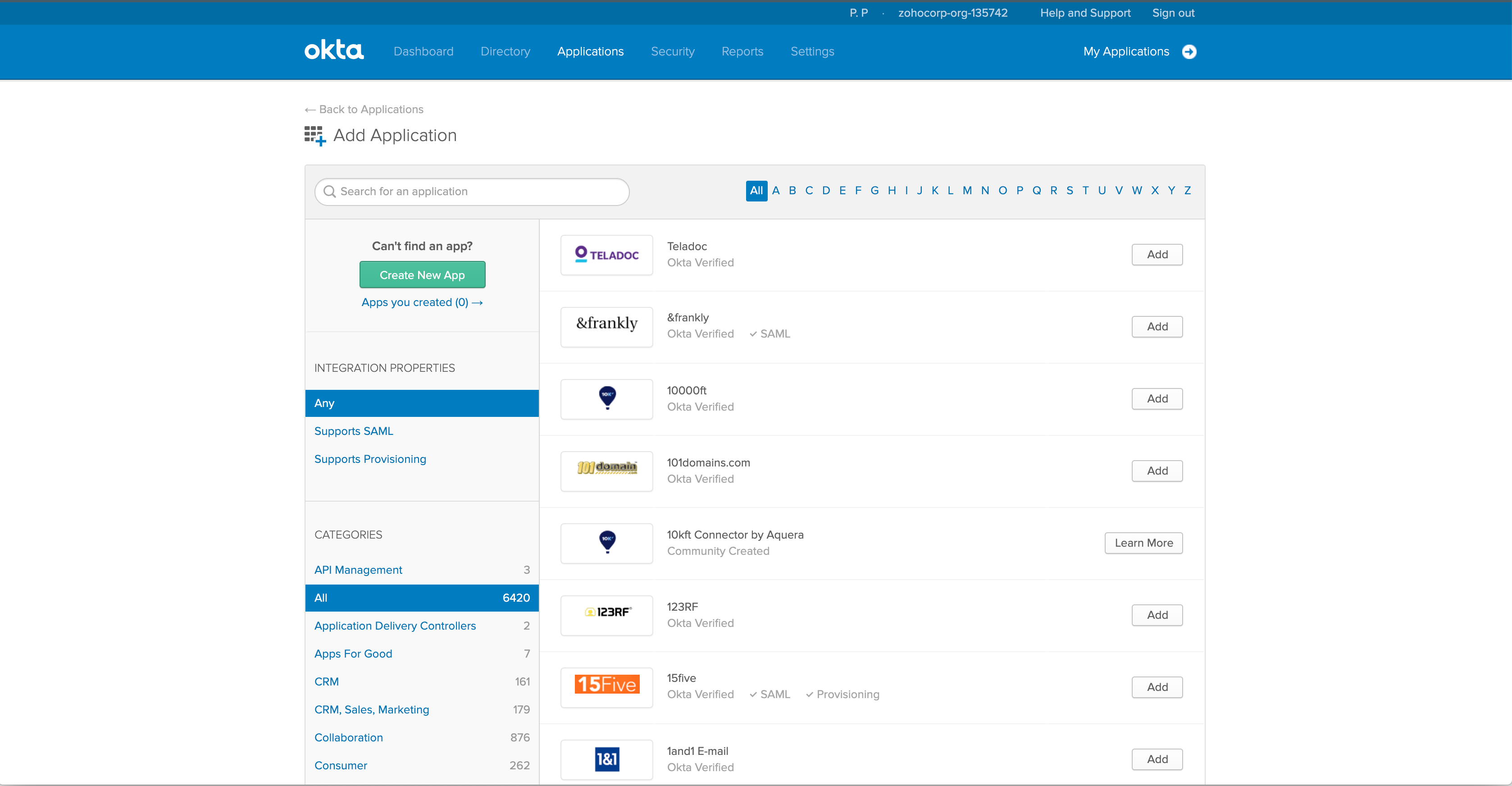Viewport: 1512px width, 786px height.
Task: Click the 123RF logo icon
Action: point(606,615)
